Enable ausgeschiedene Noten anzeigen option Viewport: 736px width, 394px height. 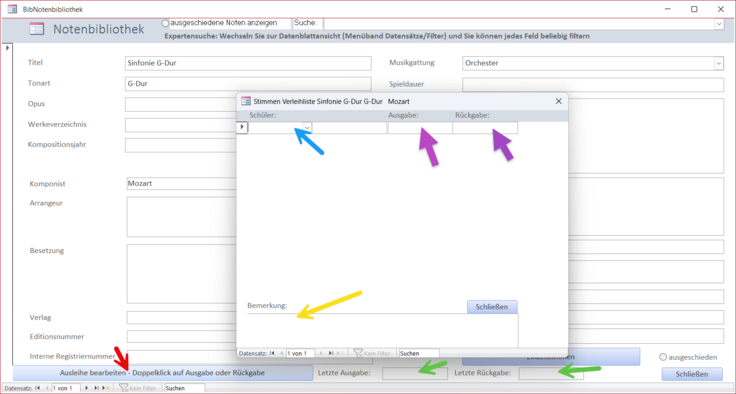(x=165, y=23)
